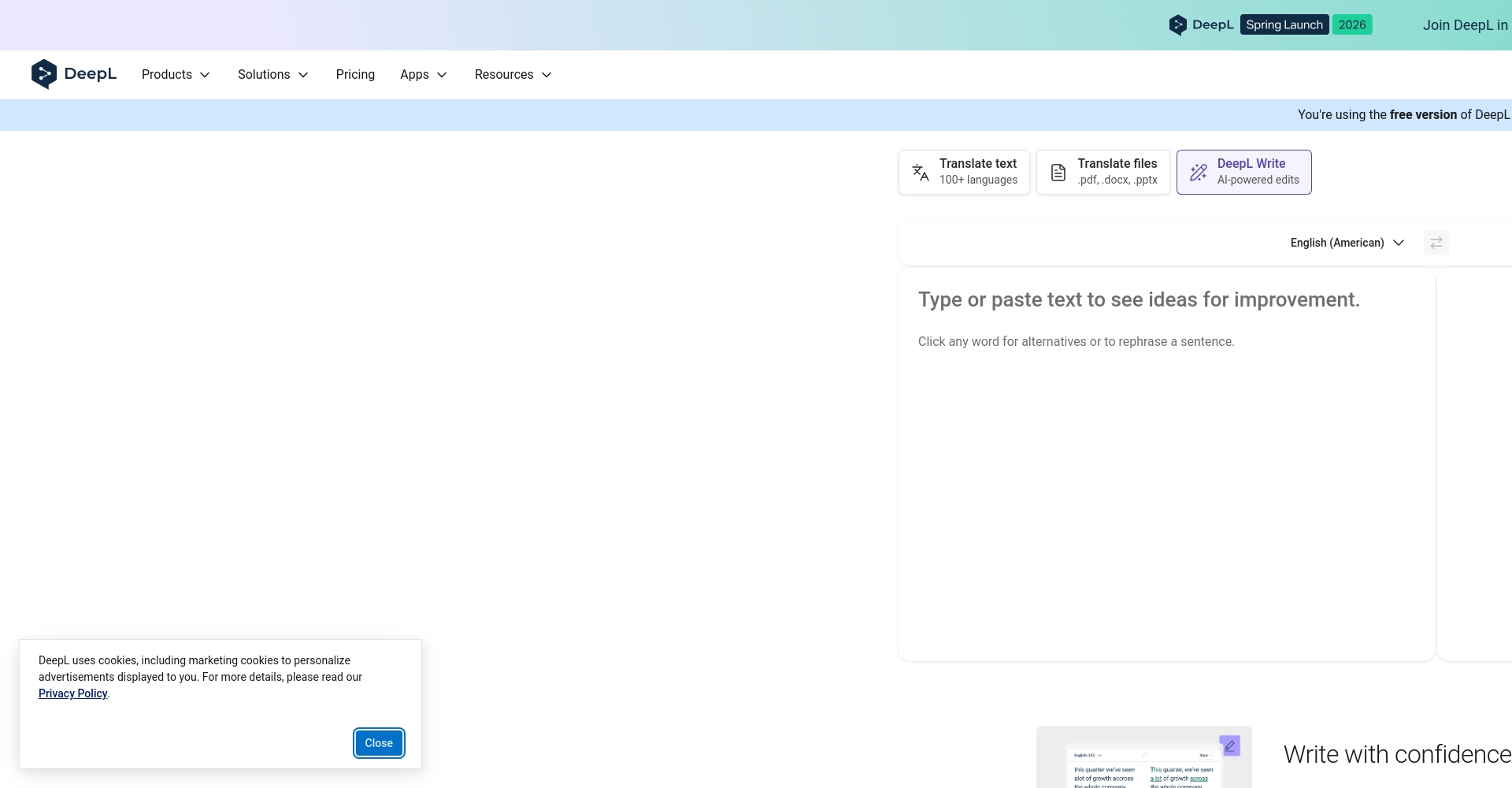Expand the Products menu
Viewport: 1512px width, 788px height.
[x=176, y=75]
